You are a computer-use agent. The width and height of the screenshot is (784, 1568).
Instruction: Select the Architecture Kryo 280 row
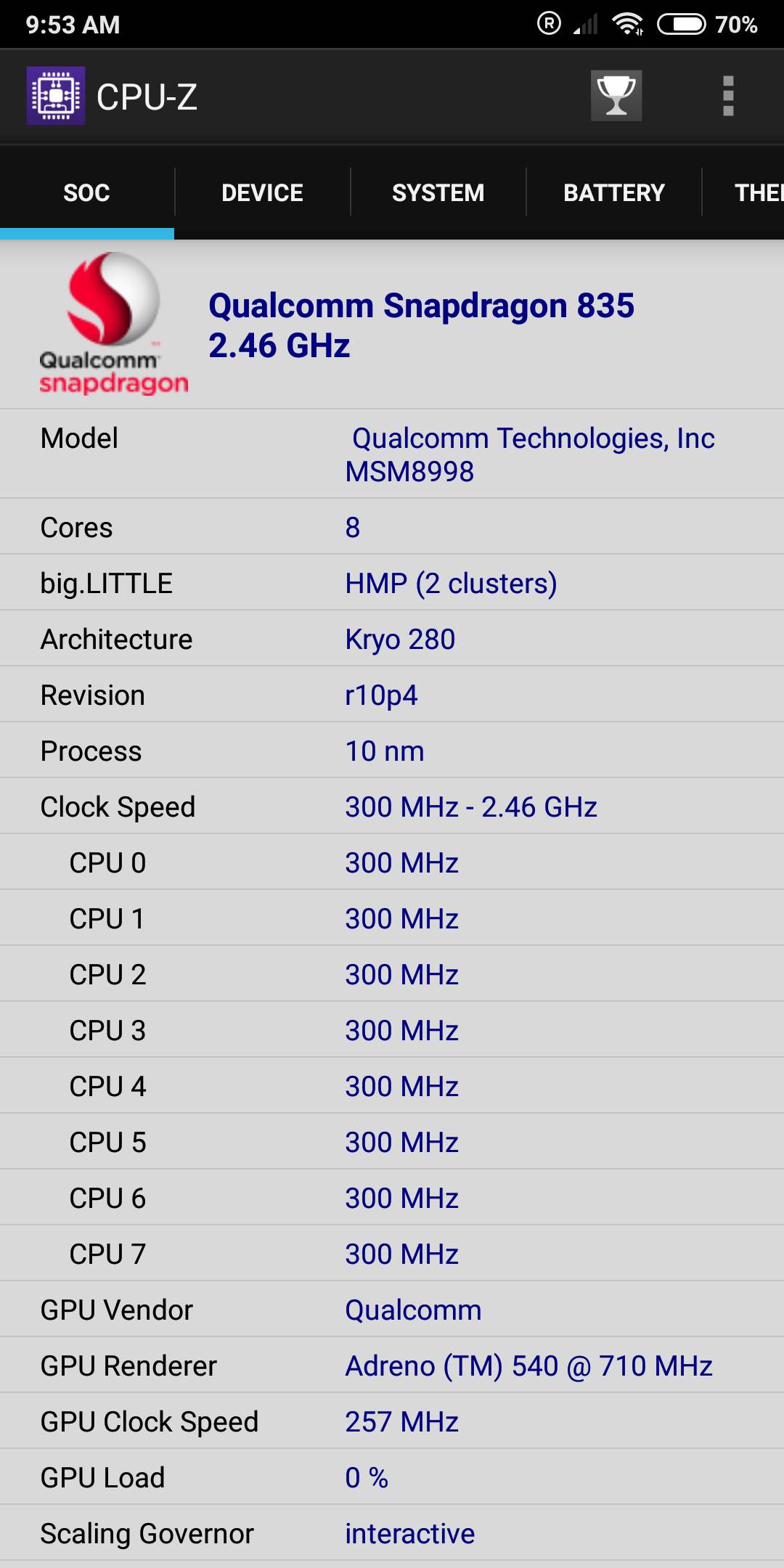click(392, 639)
